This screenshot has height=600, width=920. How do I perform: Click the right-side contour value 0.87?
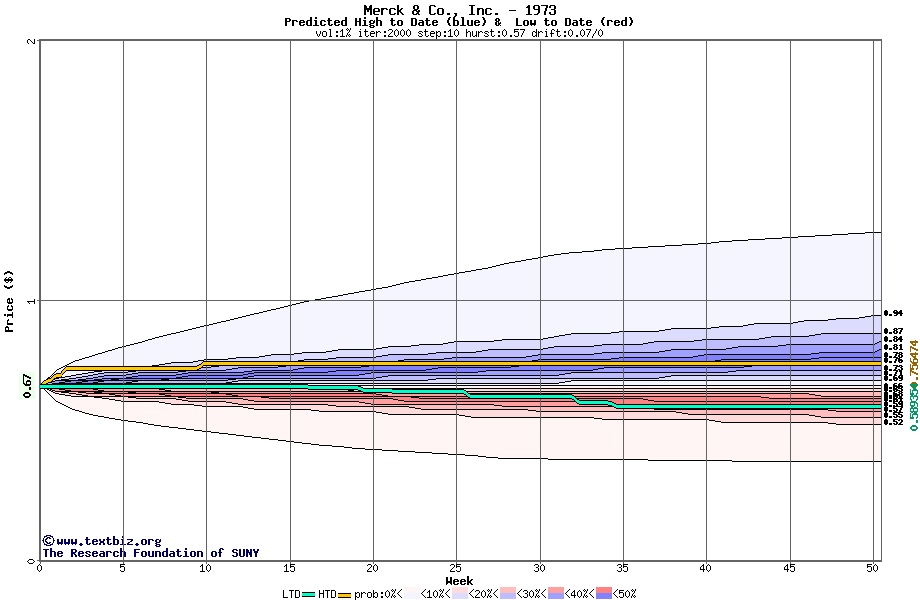tap(894, 331)
